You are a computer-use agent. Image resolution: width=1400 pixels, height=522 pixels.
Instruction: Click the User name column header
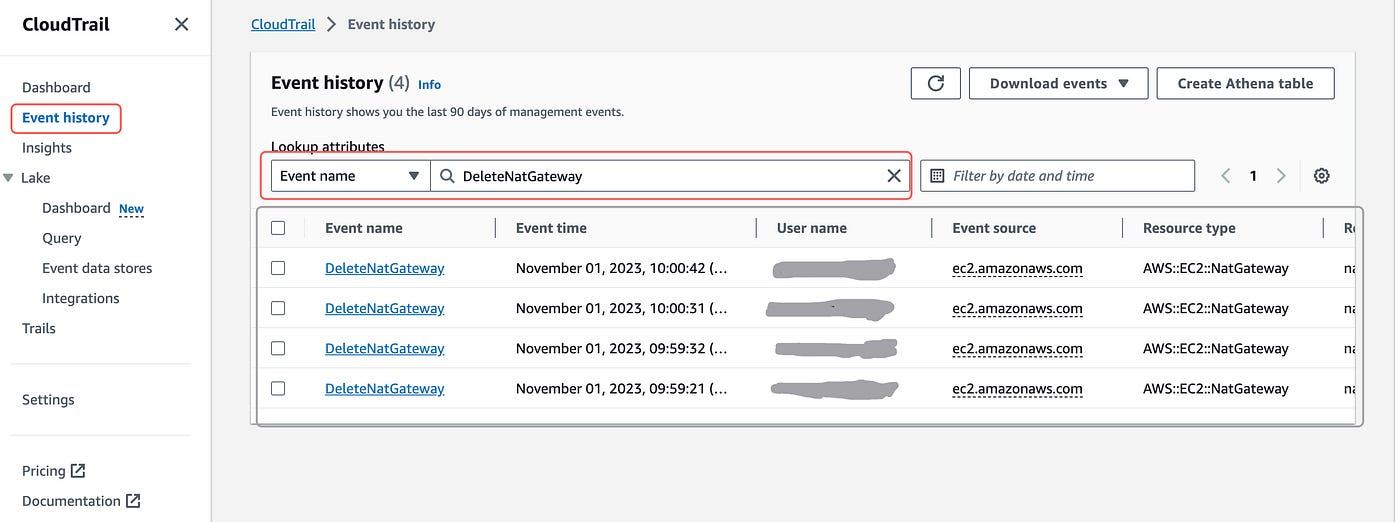[x=812, y=228]
